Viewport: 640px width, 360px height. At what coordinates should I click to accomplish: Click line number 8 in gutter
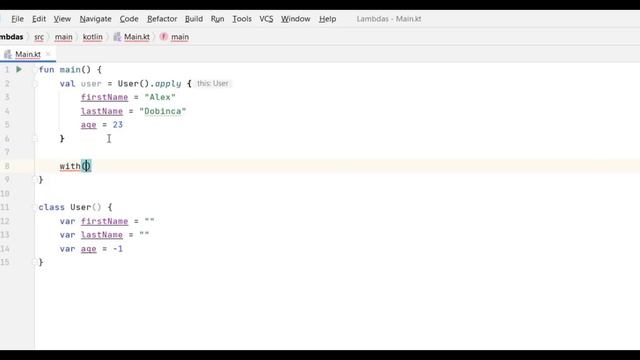(7, 166)
